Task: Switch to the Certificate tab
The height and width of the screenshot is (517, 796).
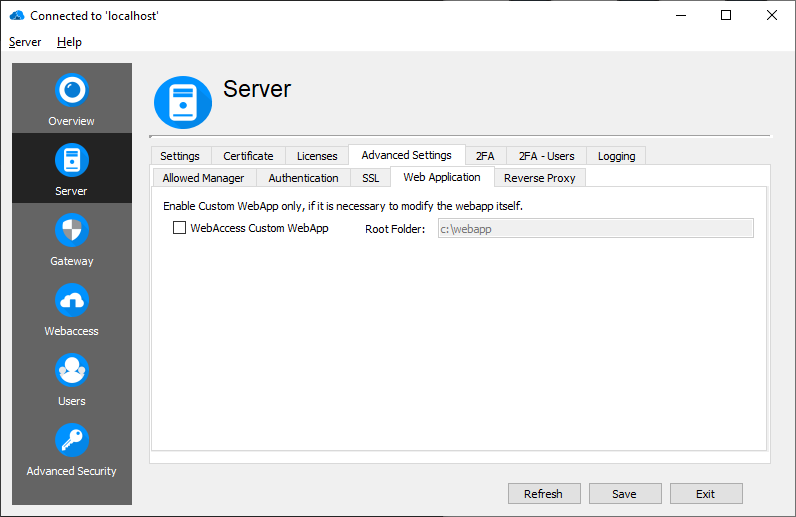Action: pos(248,156)
